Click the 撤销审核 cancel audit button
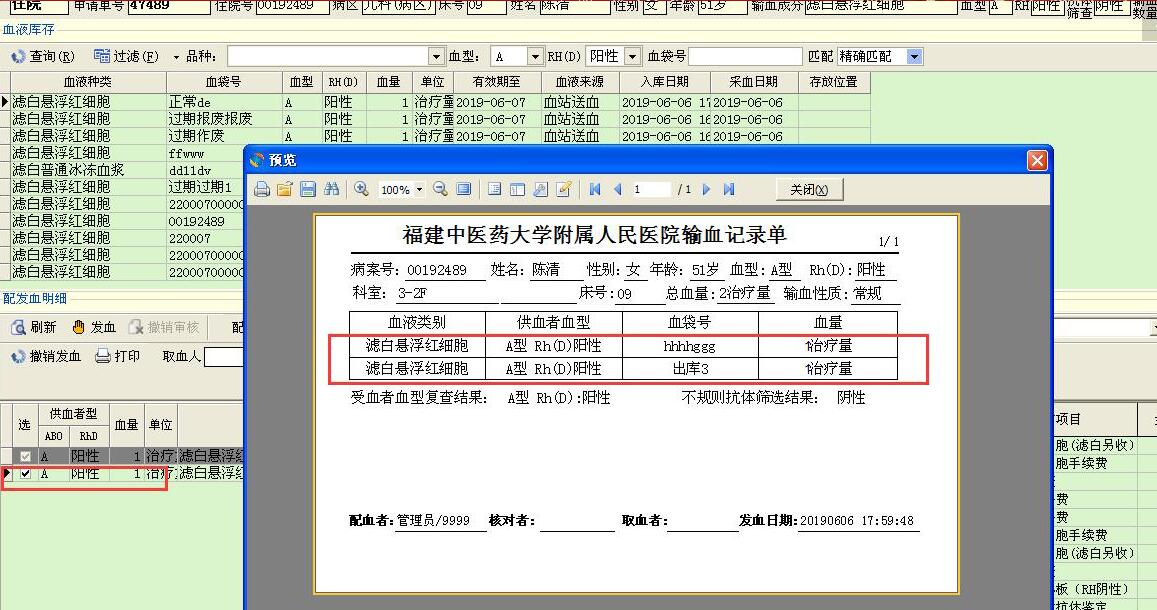 (164, 327)
